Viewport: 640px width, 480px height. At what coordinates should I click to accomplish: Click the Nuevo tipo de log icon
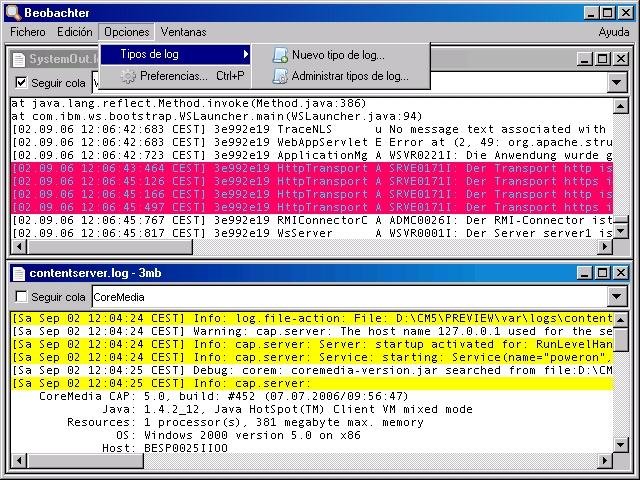[280, 55]
